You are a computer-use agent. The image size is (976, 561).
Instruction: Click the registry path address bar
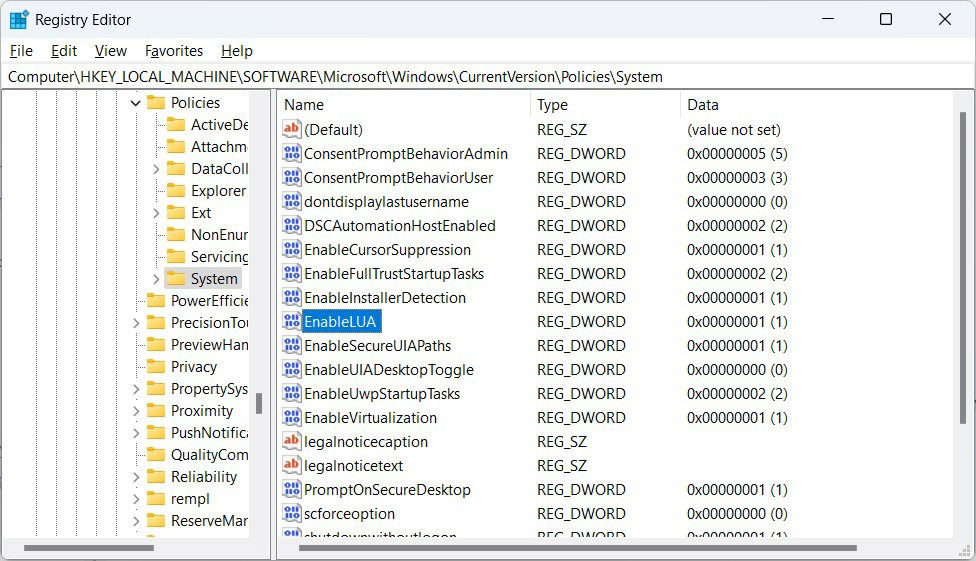point(488,77)
